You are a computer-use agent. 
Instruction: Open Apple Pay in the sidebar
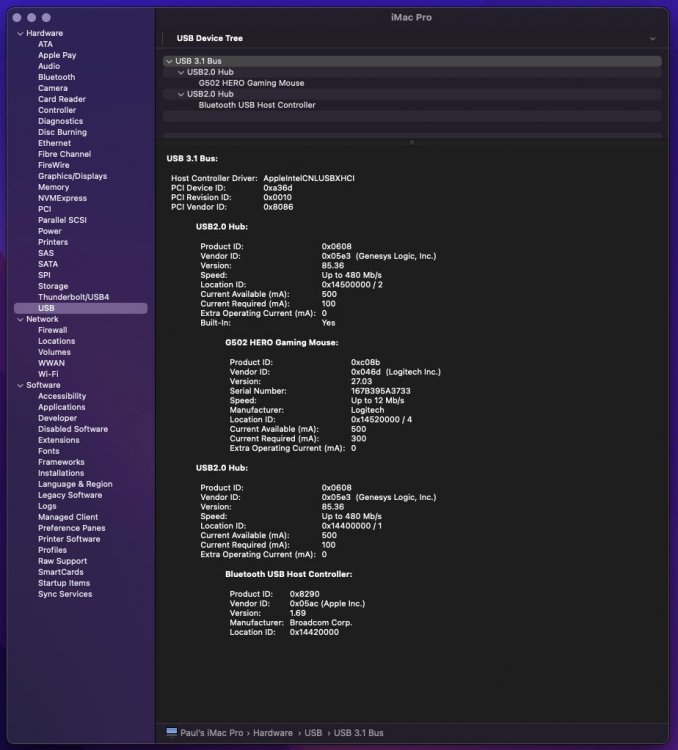tap(57, 55)
